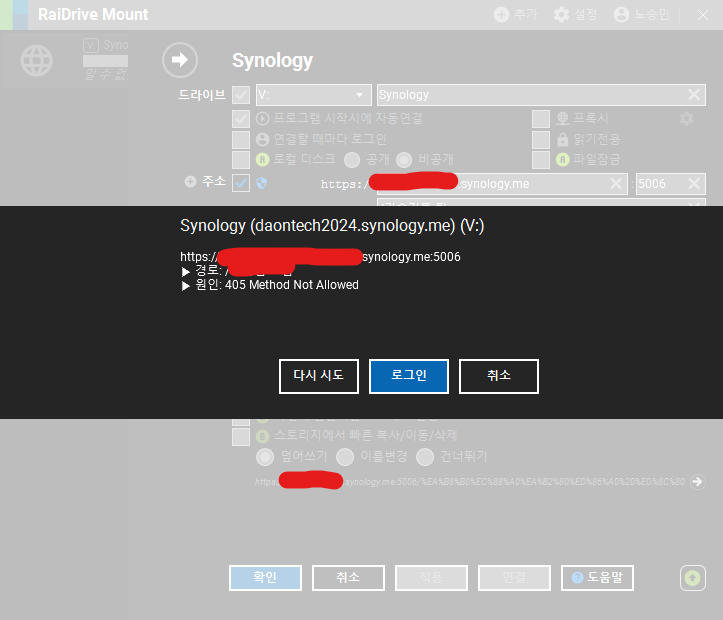Open proxy settings gear icon

(x=687, y=119)
